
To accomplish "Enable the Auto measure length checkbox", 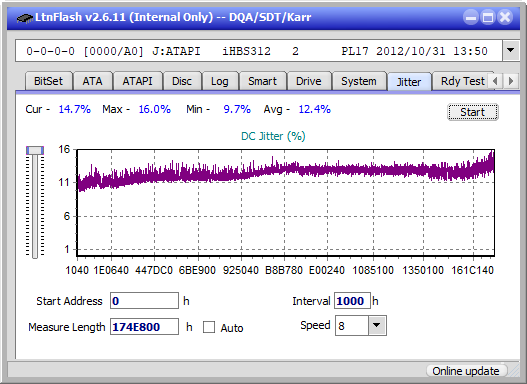I will coord(209,327).
